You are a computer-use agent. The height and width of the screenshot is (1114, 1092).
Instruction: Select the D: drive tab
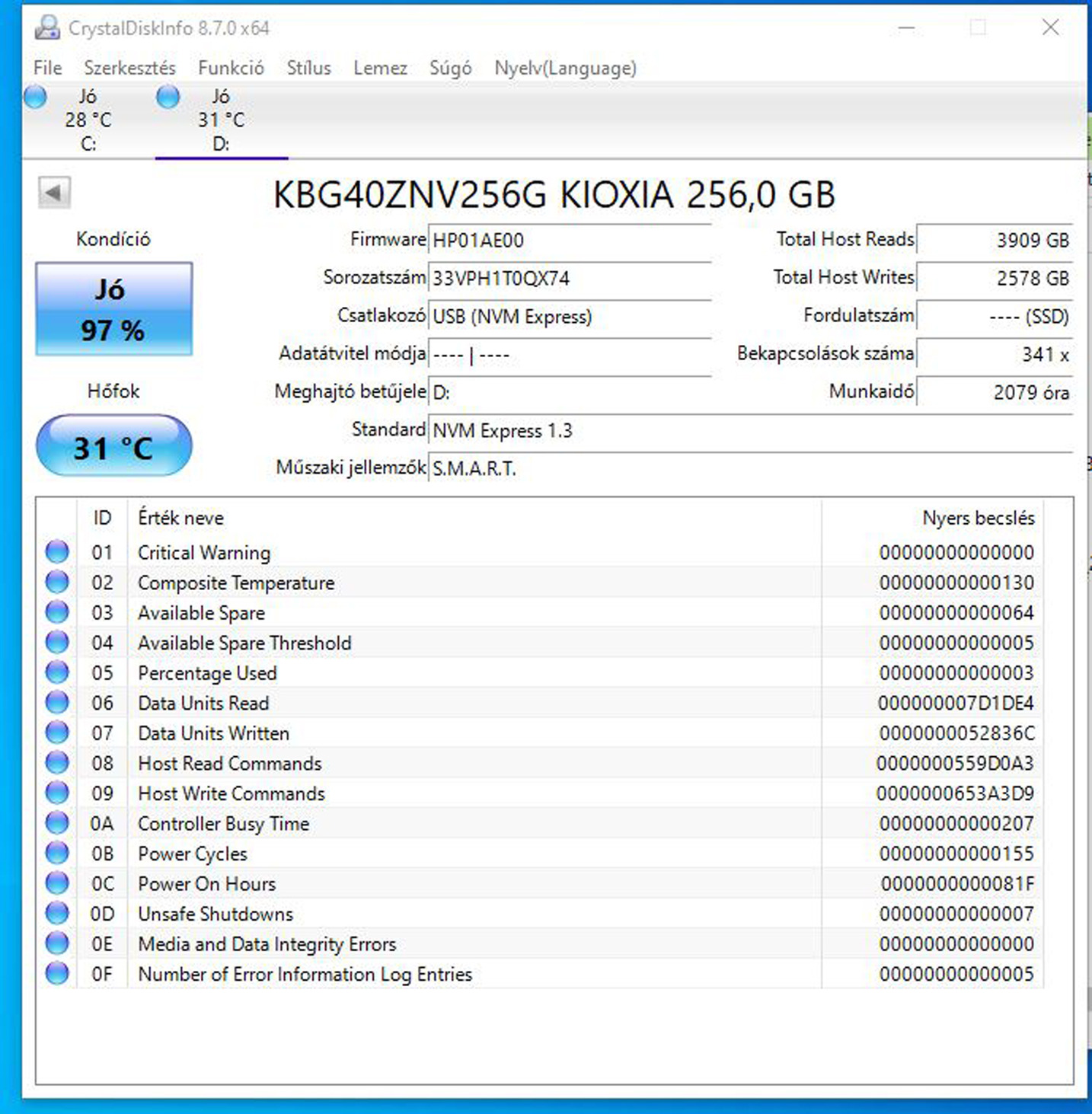tap(221, 120)
